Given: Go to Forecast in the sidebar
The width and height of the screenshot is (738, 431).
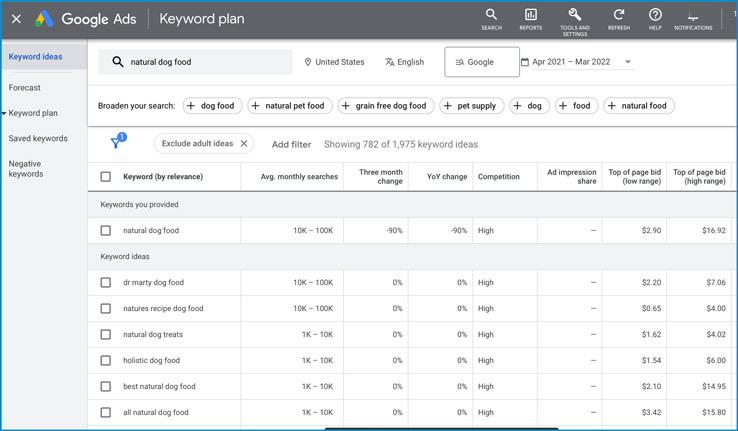Looking at the screenshot, I should (x=25, y=88).
